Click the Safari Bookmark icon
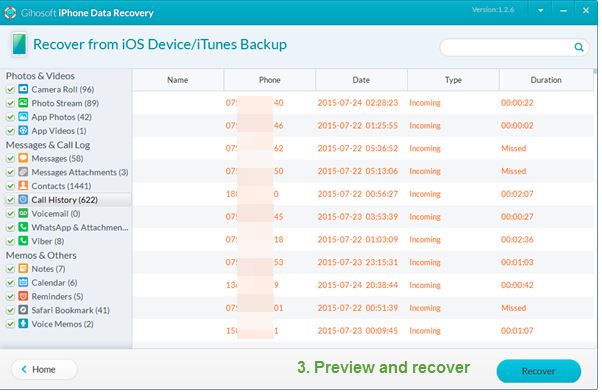602x392 pixels. [23, 310]
